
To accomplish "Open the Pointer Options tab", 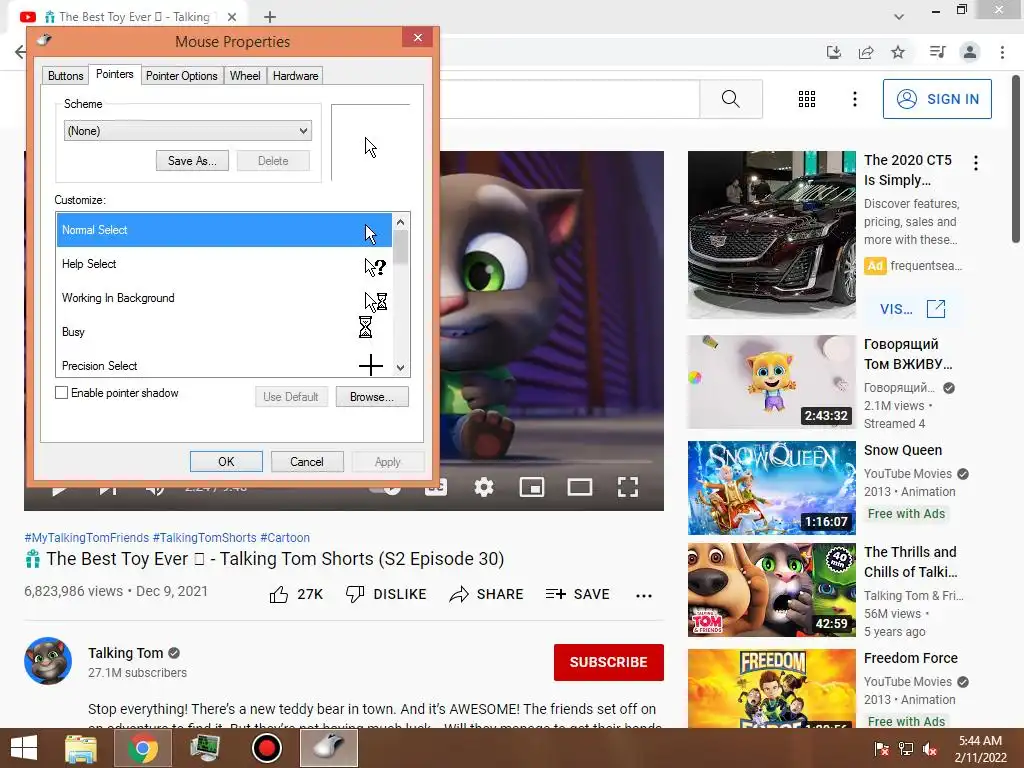I will [182, 76].
